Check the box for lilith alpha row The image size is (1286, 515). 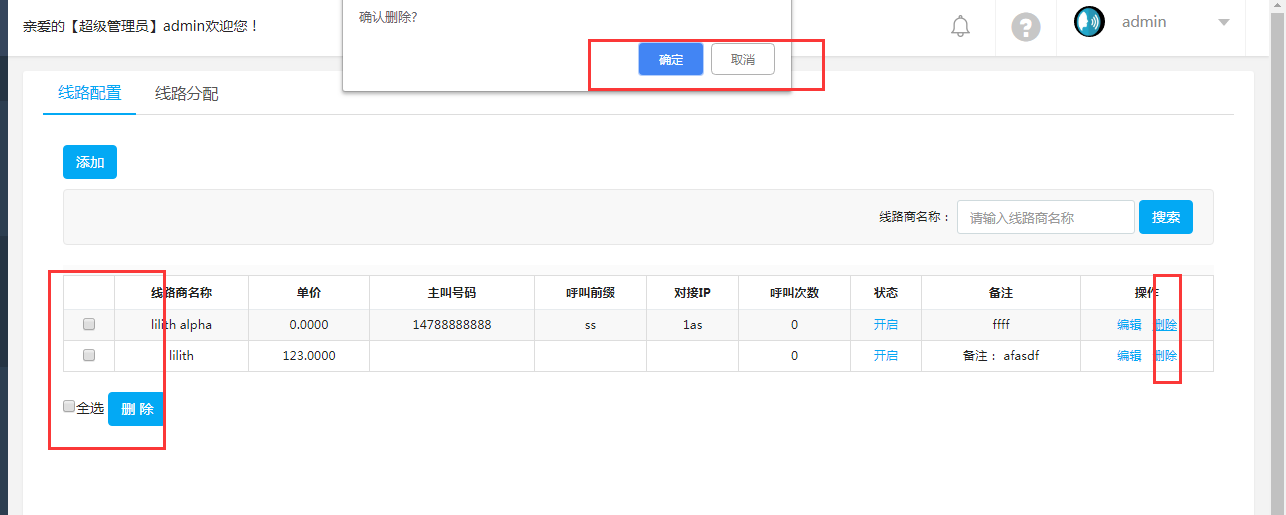[89, 325]
